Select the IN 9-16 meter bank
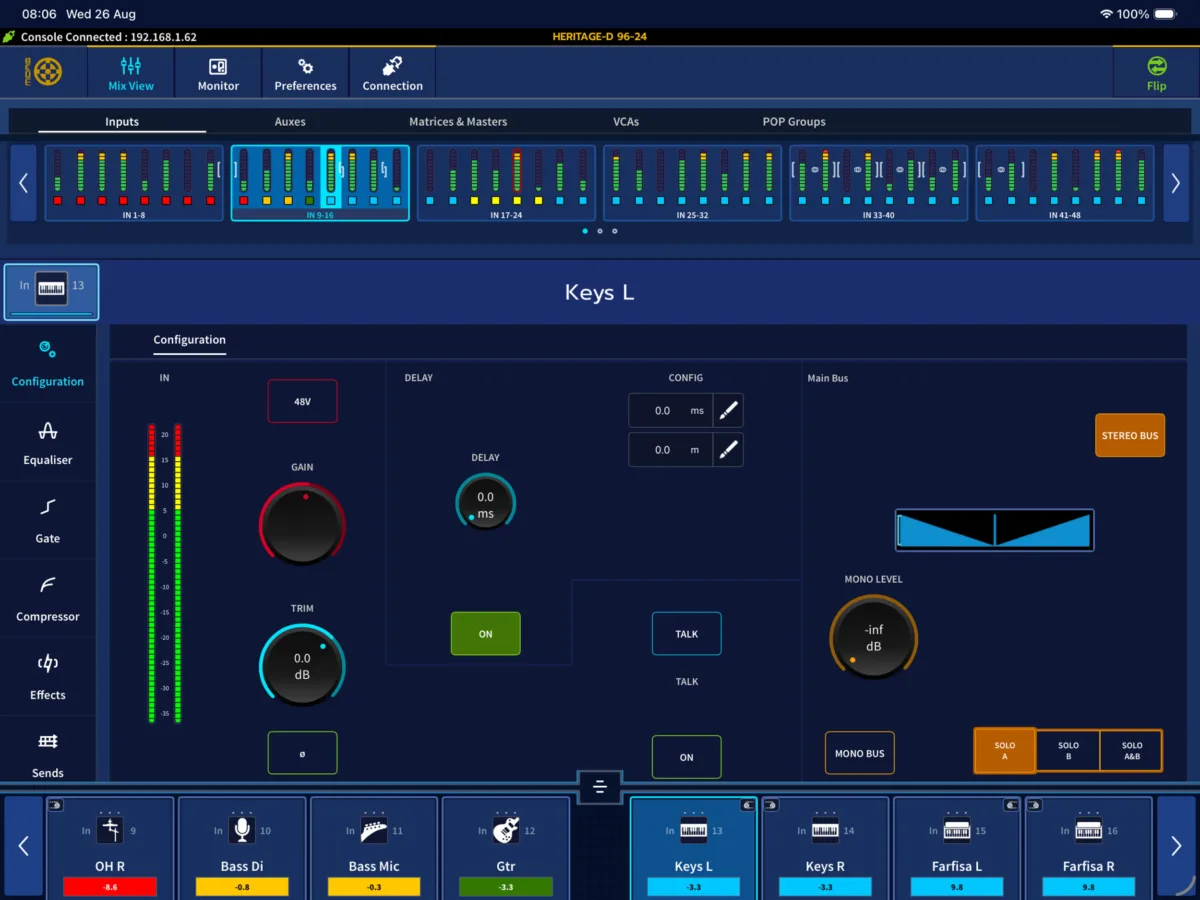1200x900 pixels. pyautogui.click(x=320, y=183)
